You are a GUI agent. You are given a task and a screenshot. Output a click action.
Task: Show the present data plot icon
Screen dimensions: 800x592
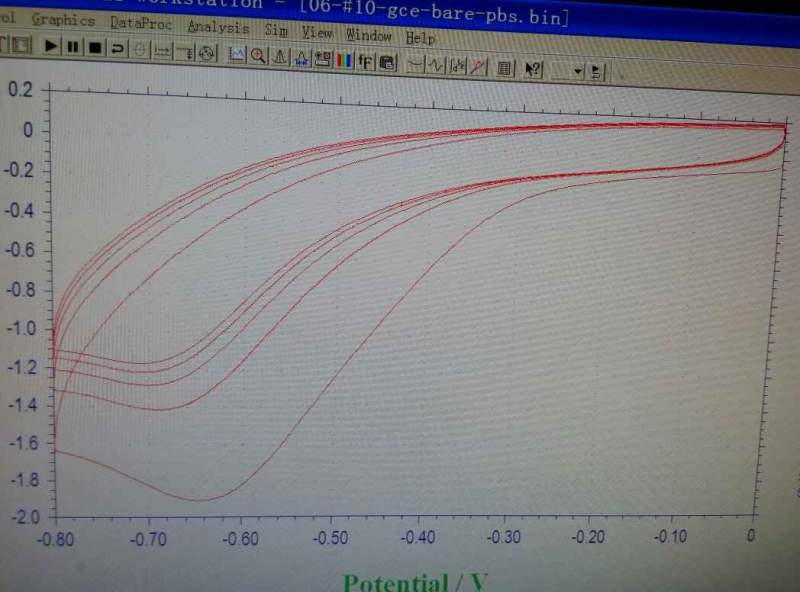pos(237,55)
